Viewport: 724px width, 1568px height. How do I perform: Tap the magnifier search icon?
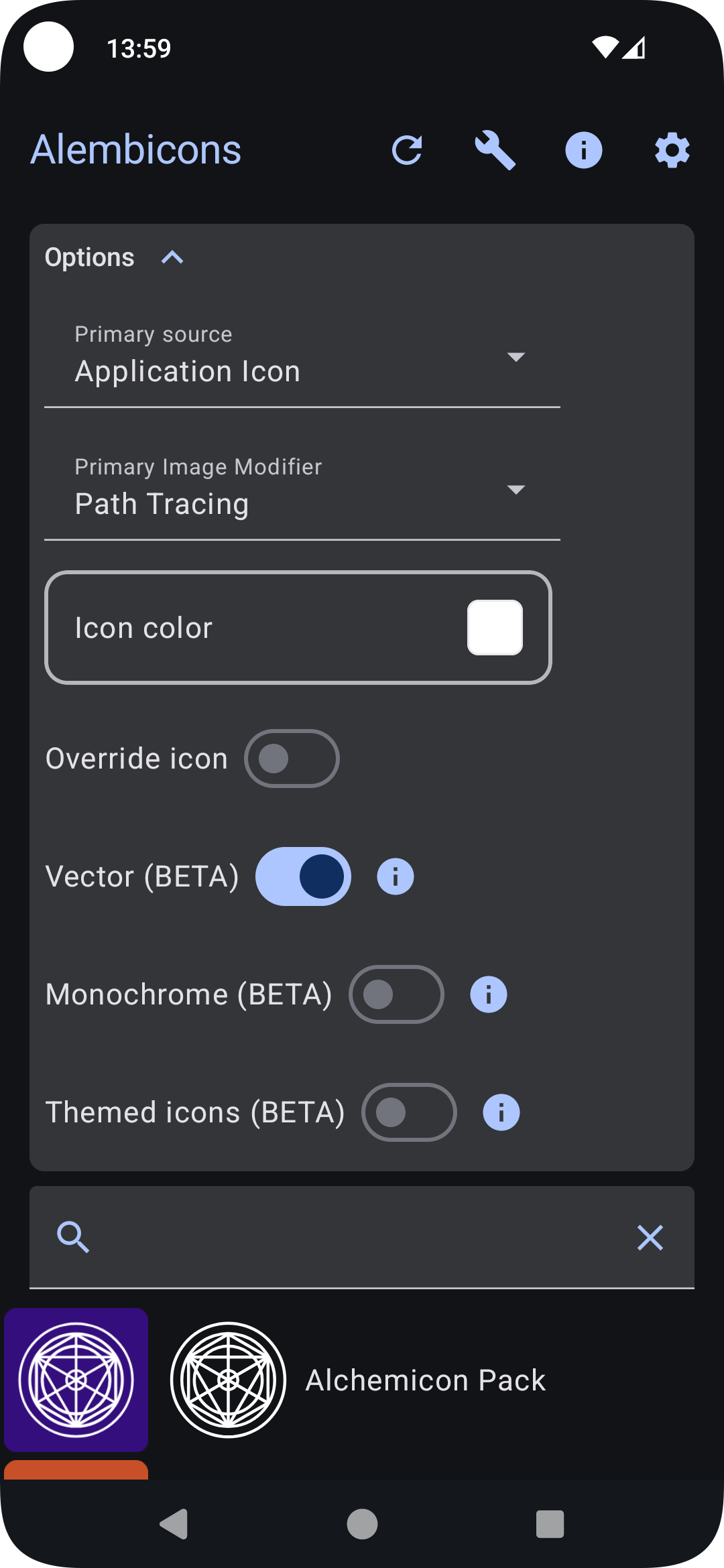[x=73, y=1238]
